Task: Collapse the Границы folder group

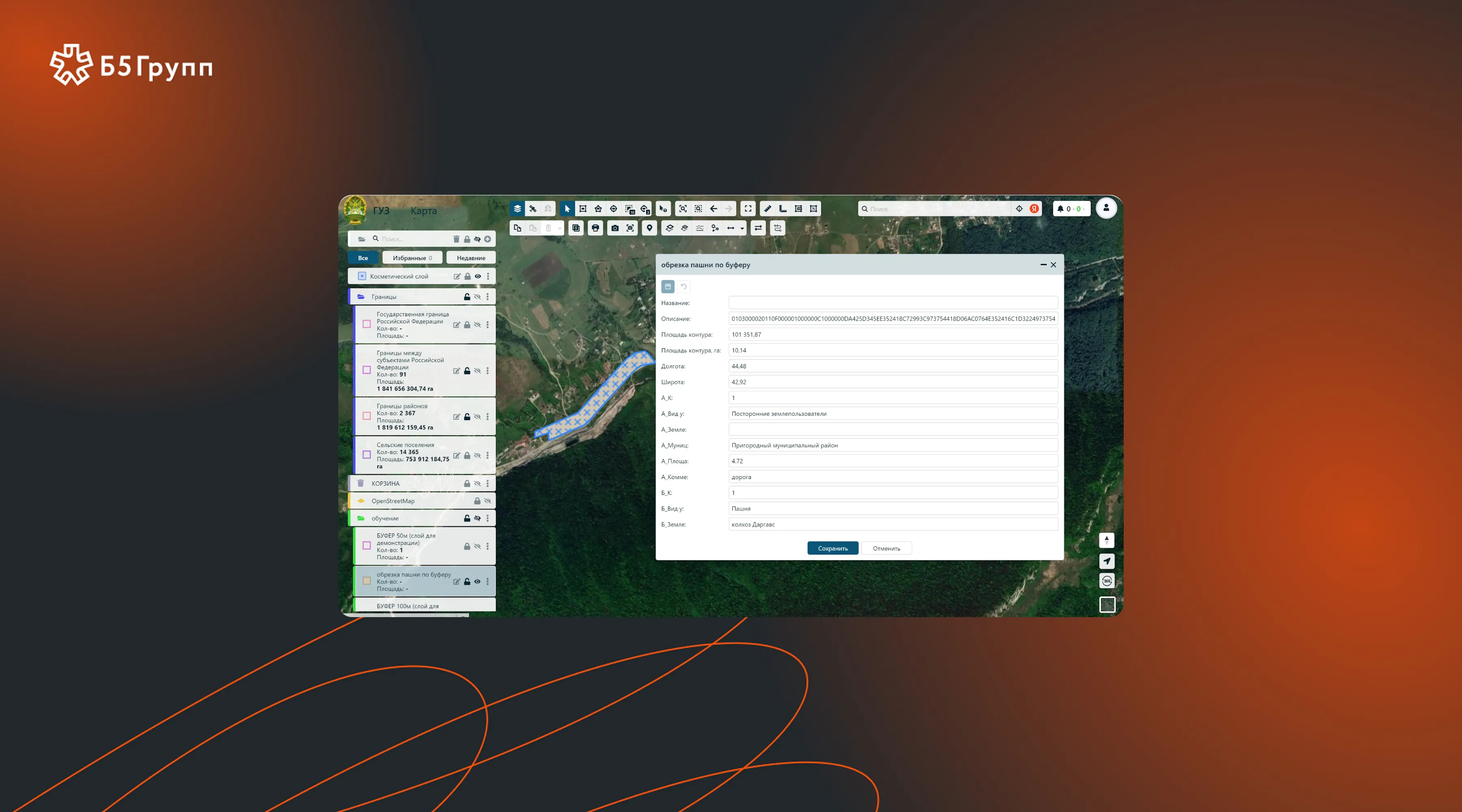Action: pyautogui.click(x=361, y=297)
